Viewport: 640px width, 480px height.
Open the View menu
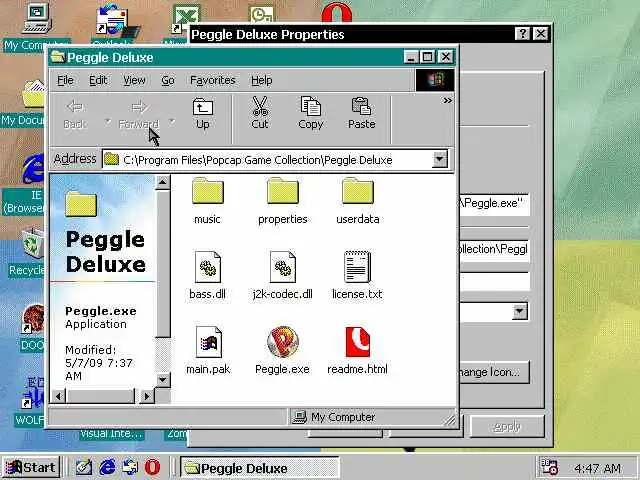pyautogui.click(x=134, y=80)
